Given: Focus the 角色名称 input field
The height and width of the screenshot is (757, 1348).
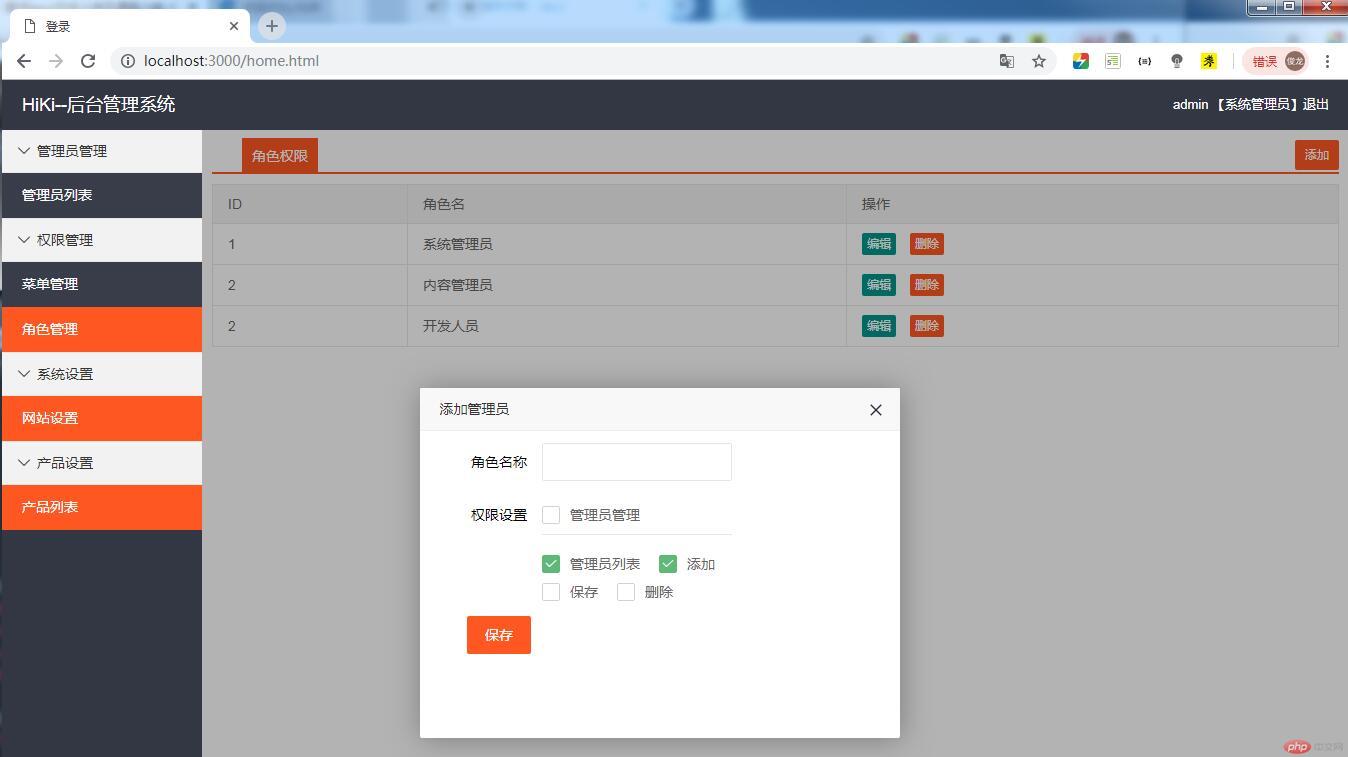Looking at the screenshot, I should (x=637, y=462).
